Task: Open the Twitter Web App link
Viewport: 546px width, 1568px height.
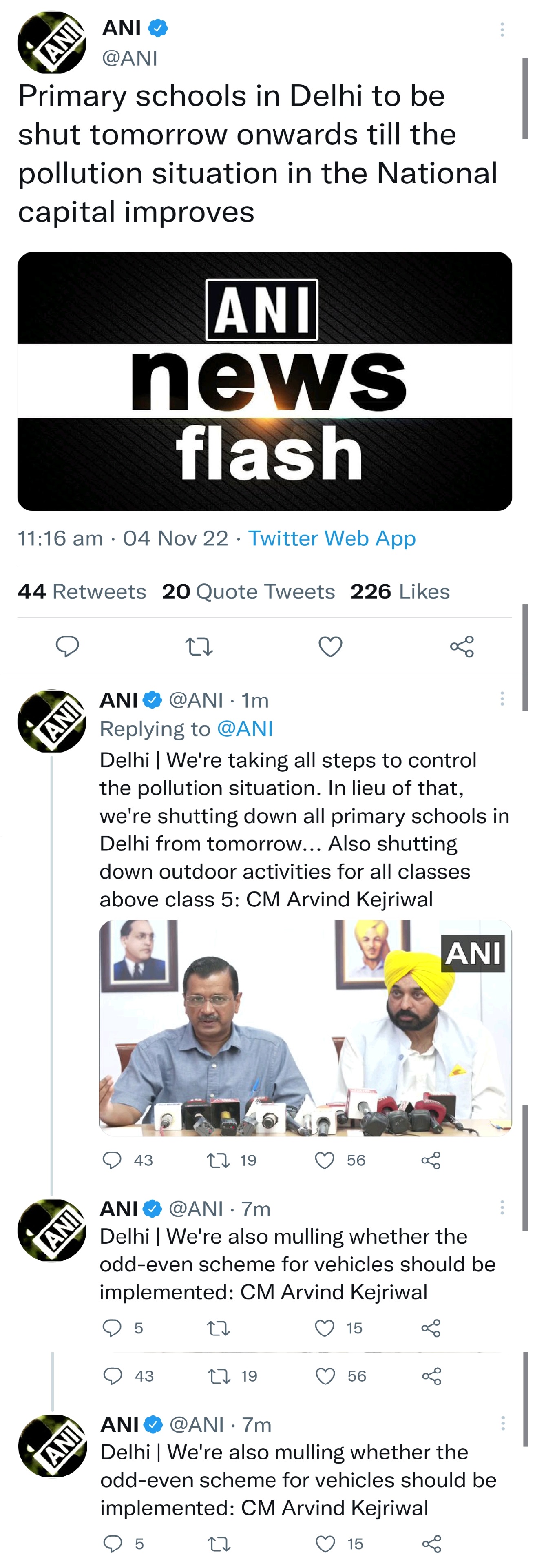Action: click(x=332, y=539)
